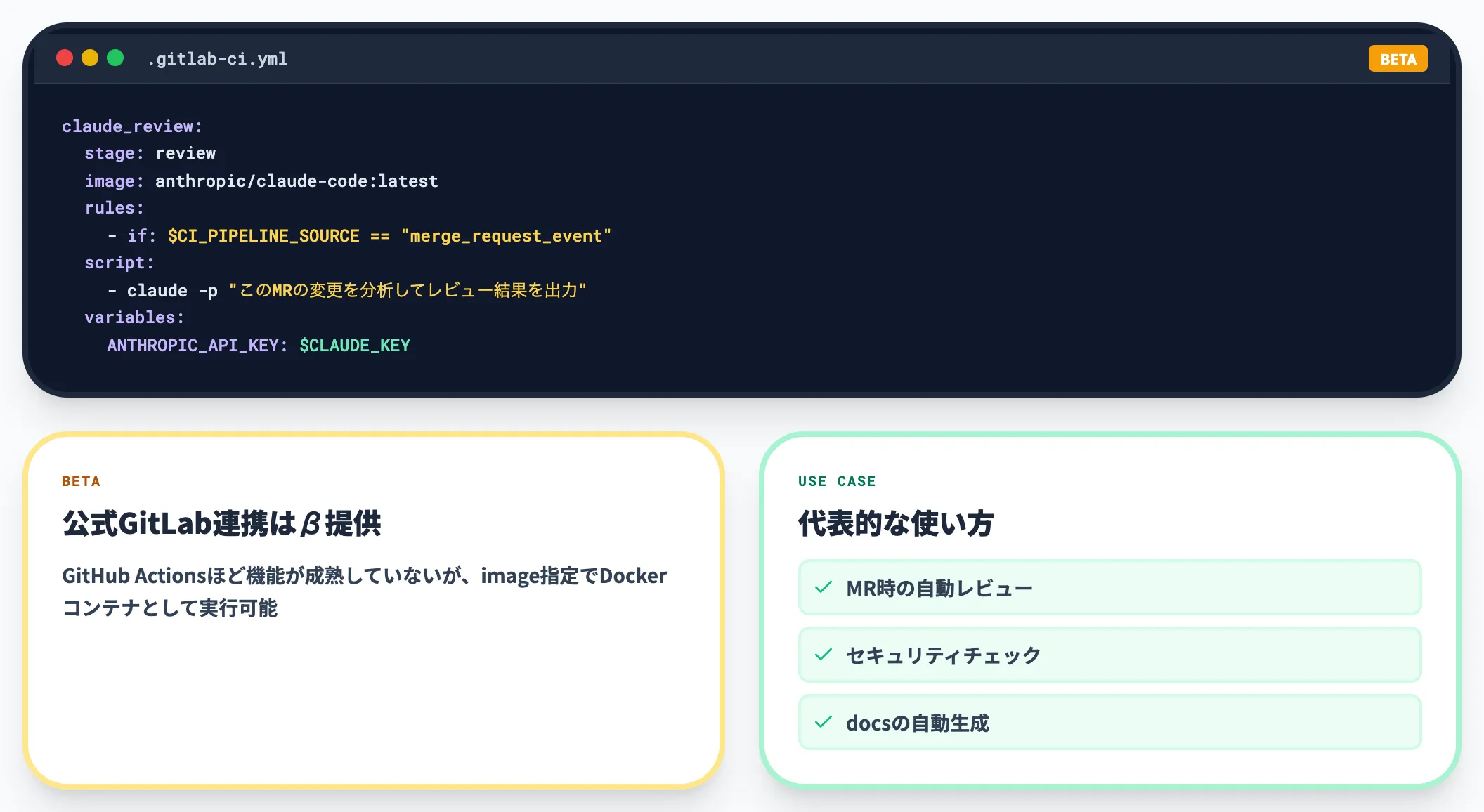The image size is (1484, 812).
Task: Select the セキュリティチェック list item
Action: 1109,655
